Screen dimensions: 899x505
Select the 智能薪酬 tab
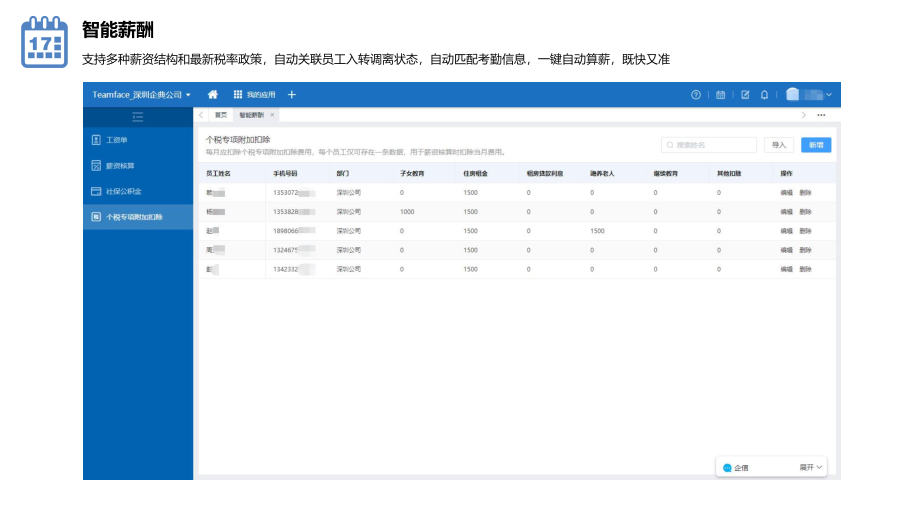pos(251,115)
